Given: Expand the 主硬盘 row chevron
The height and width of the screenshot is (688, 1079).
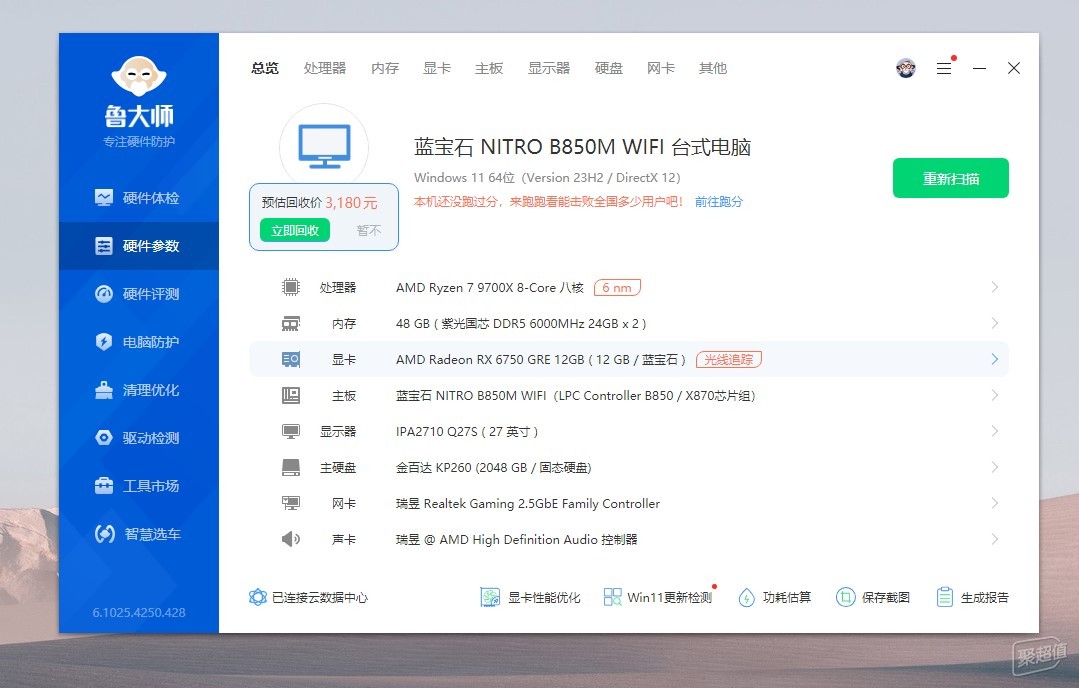Looking at the screenshot, I should [994, 467].
